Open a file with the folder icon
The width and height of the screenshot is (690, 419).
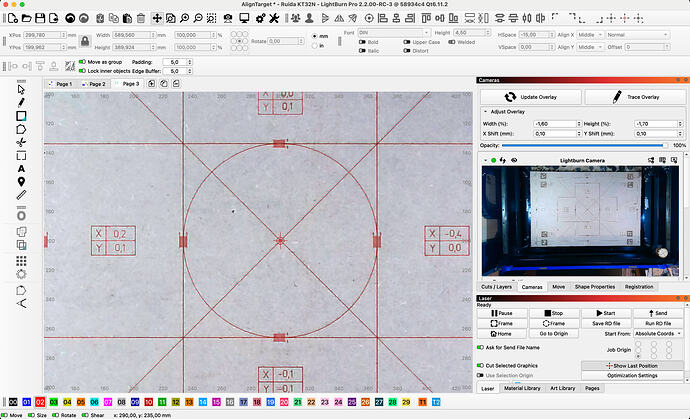pyautogui.click(x=26, y=18)
